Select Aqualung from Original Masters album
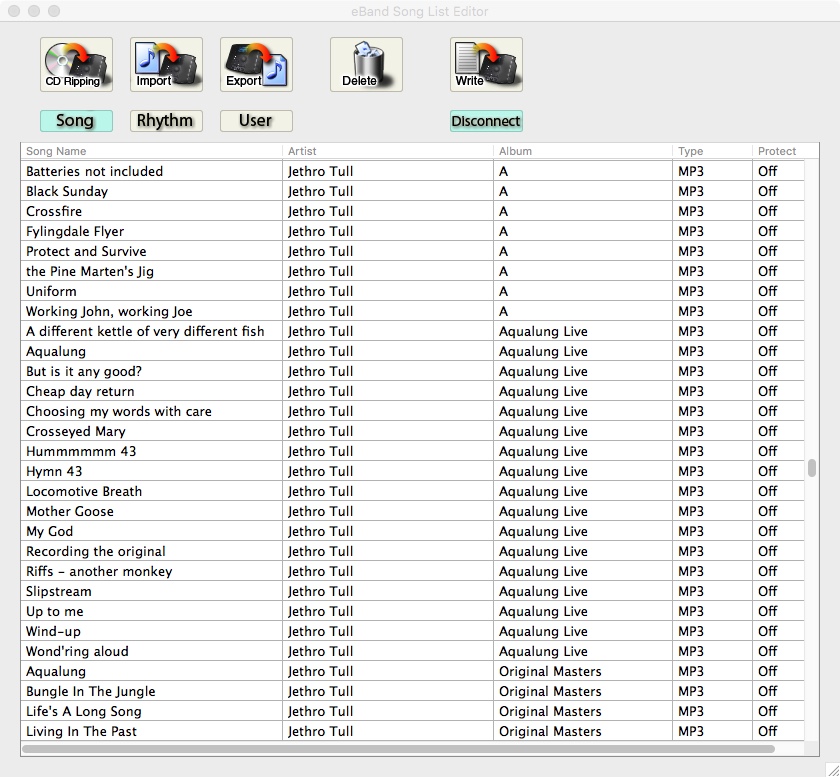Image resolution: width=840 pixels, height=777 pixels. [412, 671]
